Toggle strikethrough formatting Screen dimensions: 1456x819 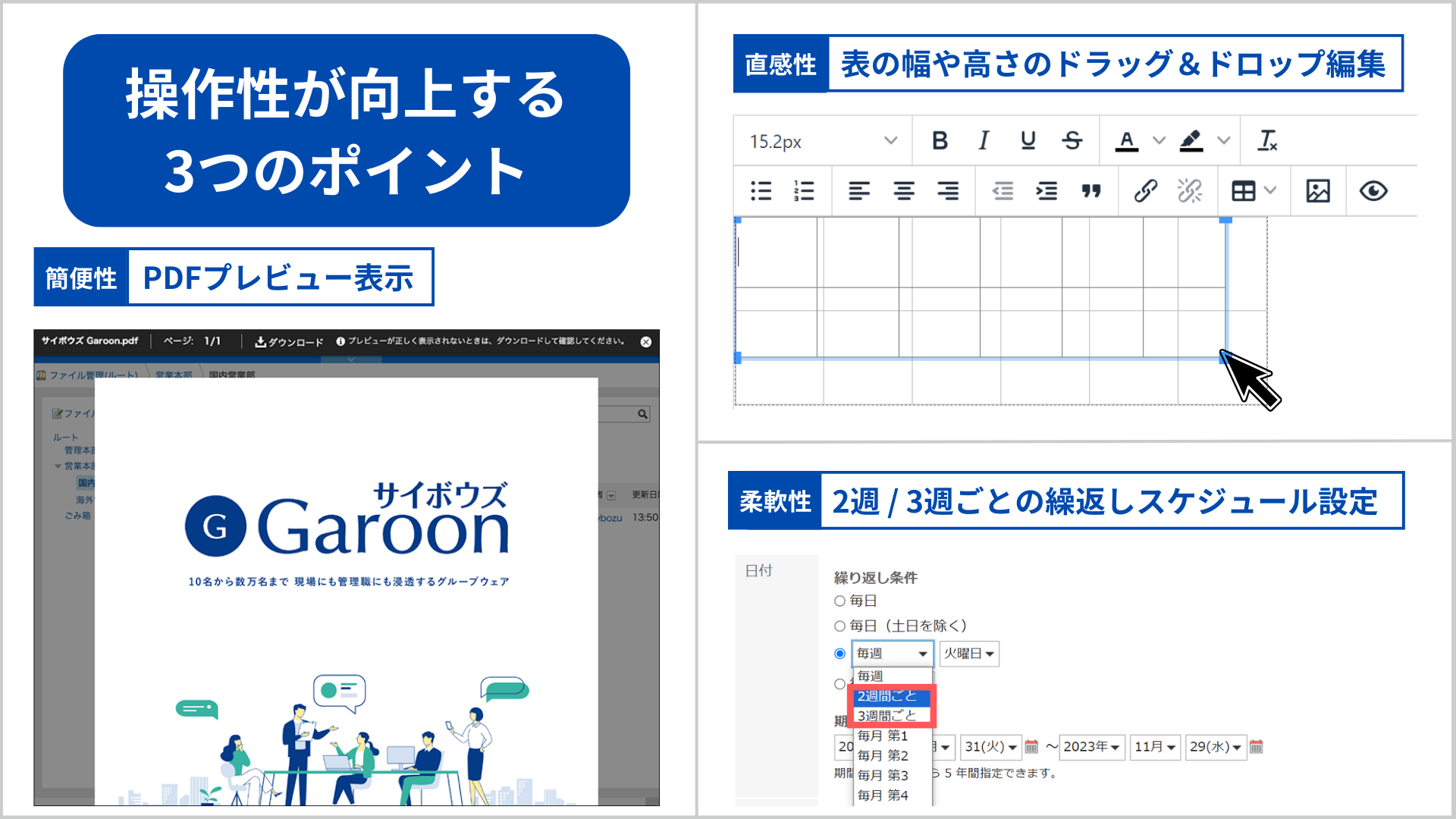[1072, 140]
